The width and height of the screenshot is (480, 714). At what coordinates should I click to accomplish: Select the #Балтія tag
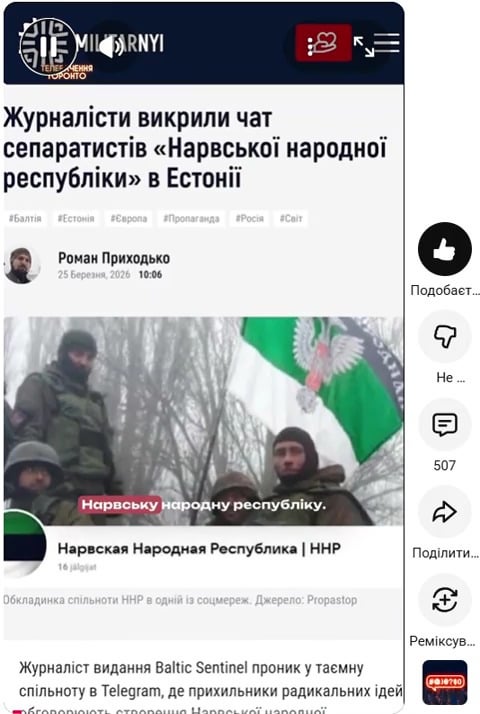(x=26, y=219)
